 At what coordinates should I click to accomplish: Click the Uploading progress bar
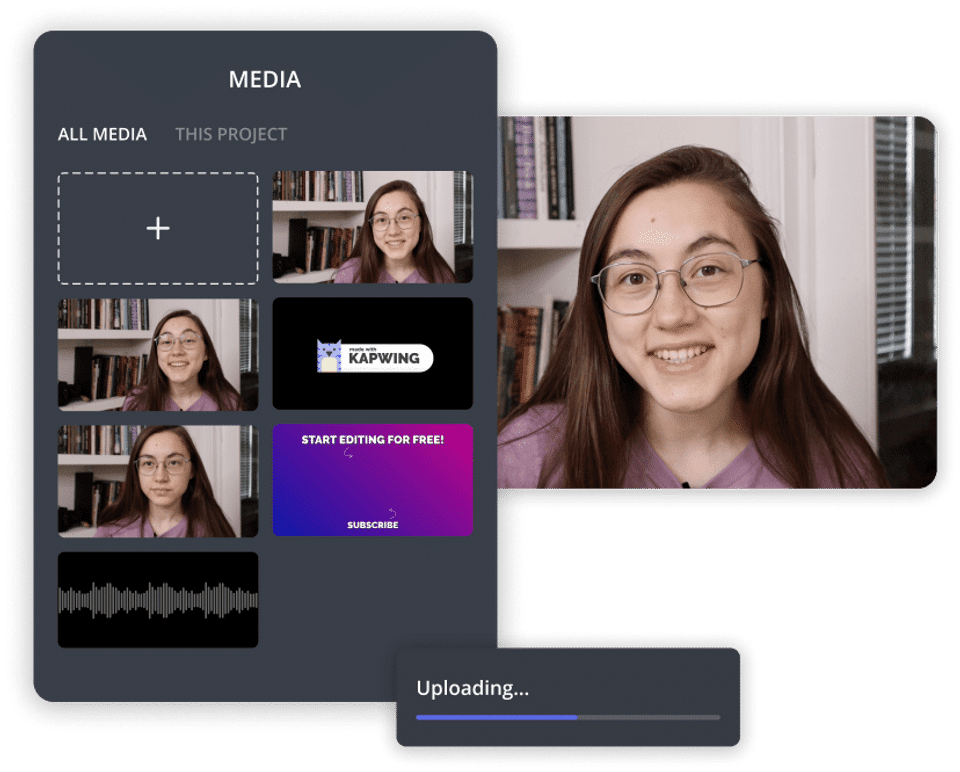[x=568, y=718]
